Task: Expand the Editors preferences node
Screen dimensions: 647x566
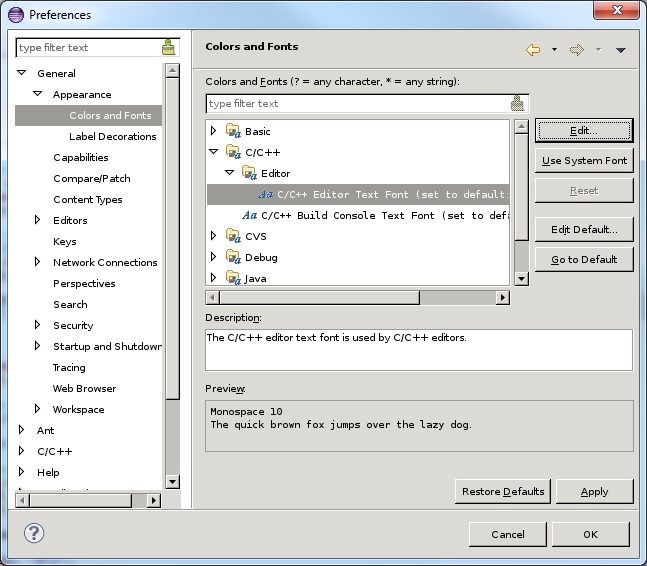Action: (38, 220)
